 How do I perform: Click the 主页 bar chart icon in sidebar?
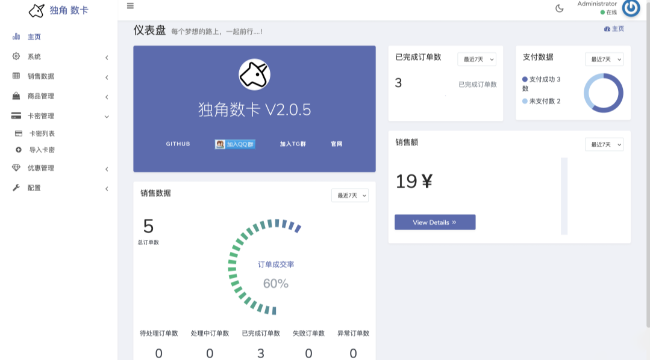[x=16, y=36]
